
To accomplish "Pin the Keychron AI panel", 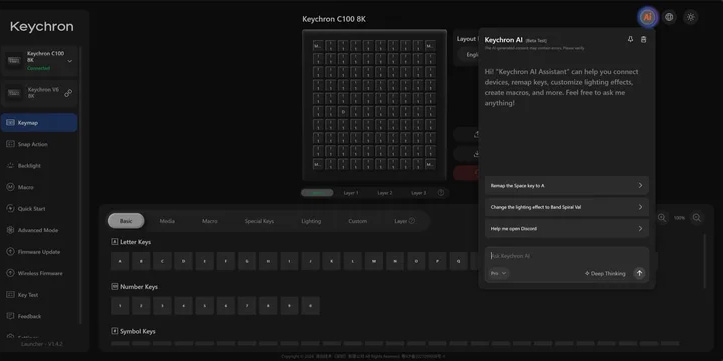I will click(630, 40).
